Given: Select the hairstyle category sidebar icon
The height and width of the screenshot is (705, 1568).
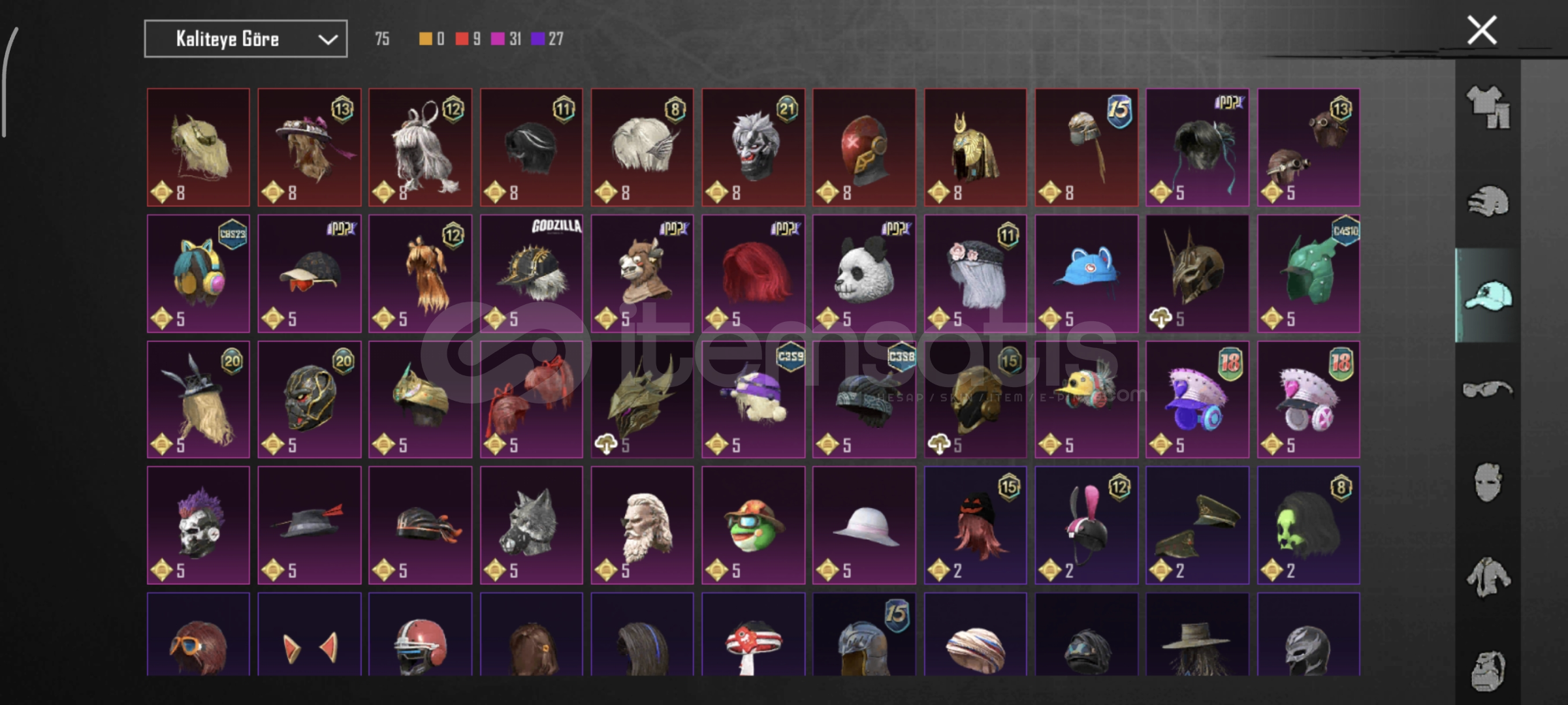Looking at the screenshot, I should (x=1488, y=201).
